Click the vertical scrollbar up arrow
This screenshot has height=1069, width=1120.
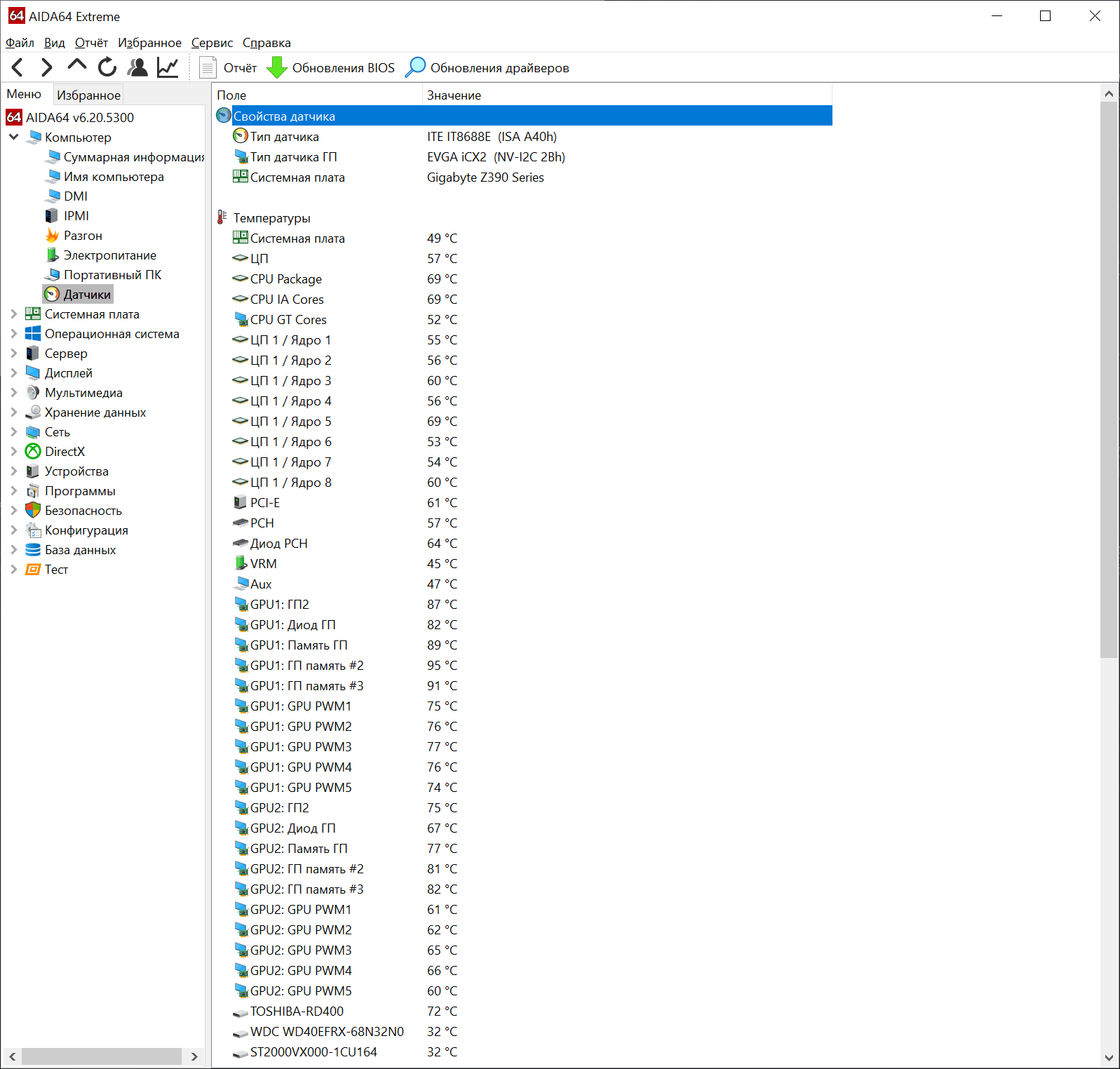1109,93
